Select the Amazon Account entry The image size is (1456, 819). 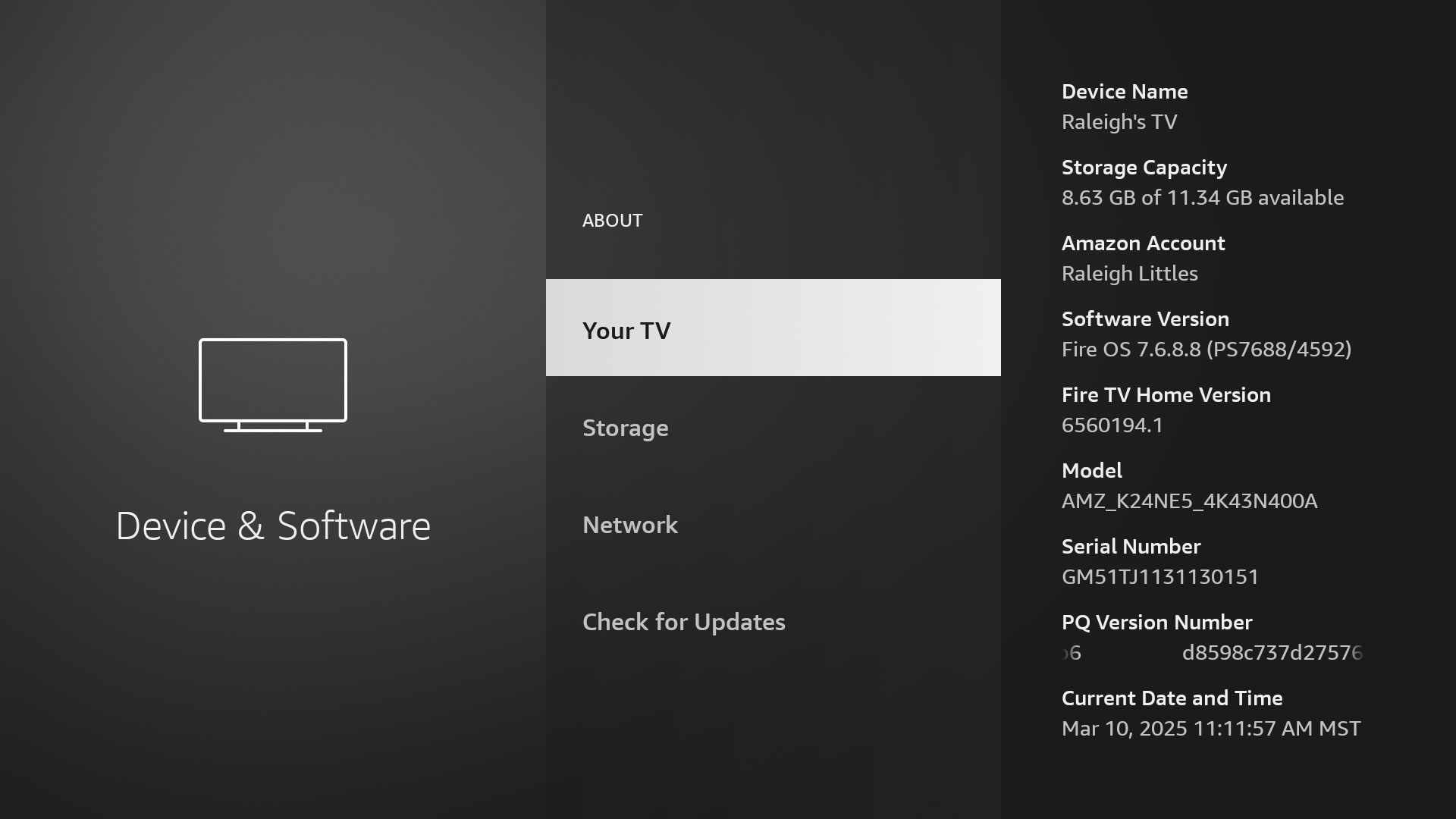coord(1143,243)
